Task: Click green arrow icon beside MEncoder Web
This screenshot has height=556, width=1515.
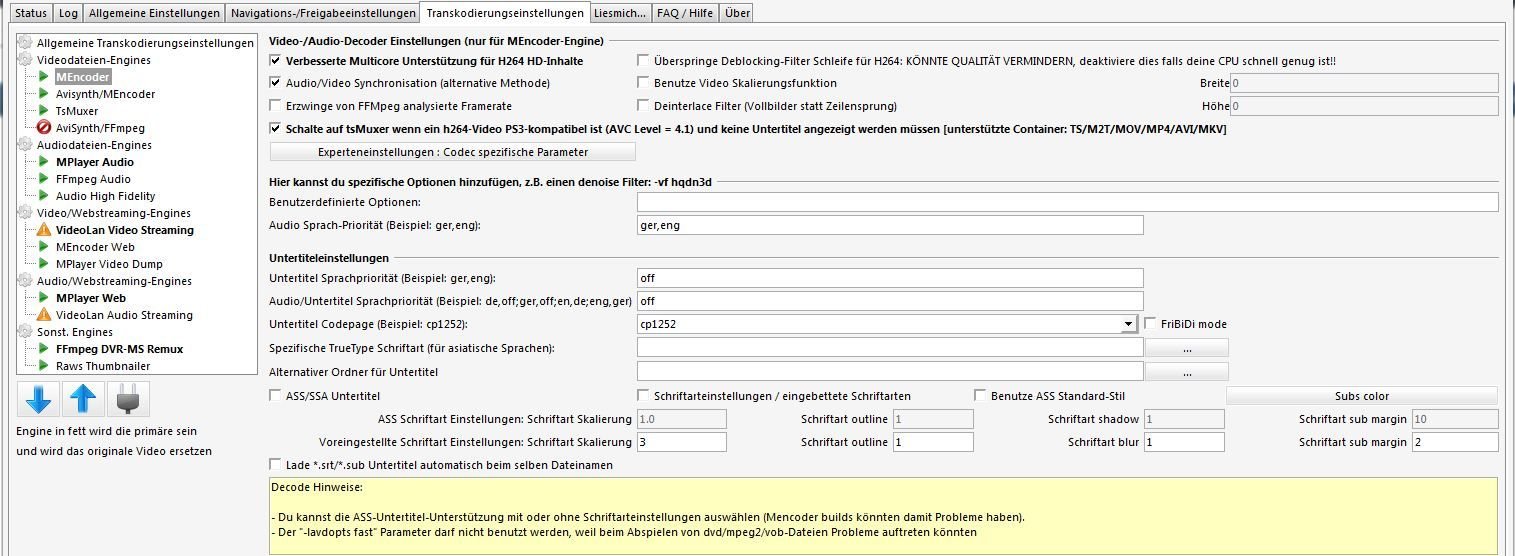Action: 44,247
